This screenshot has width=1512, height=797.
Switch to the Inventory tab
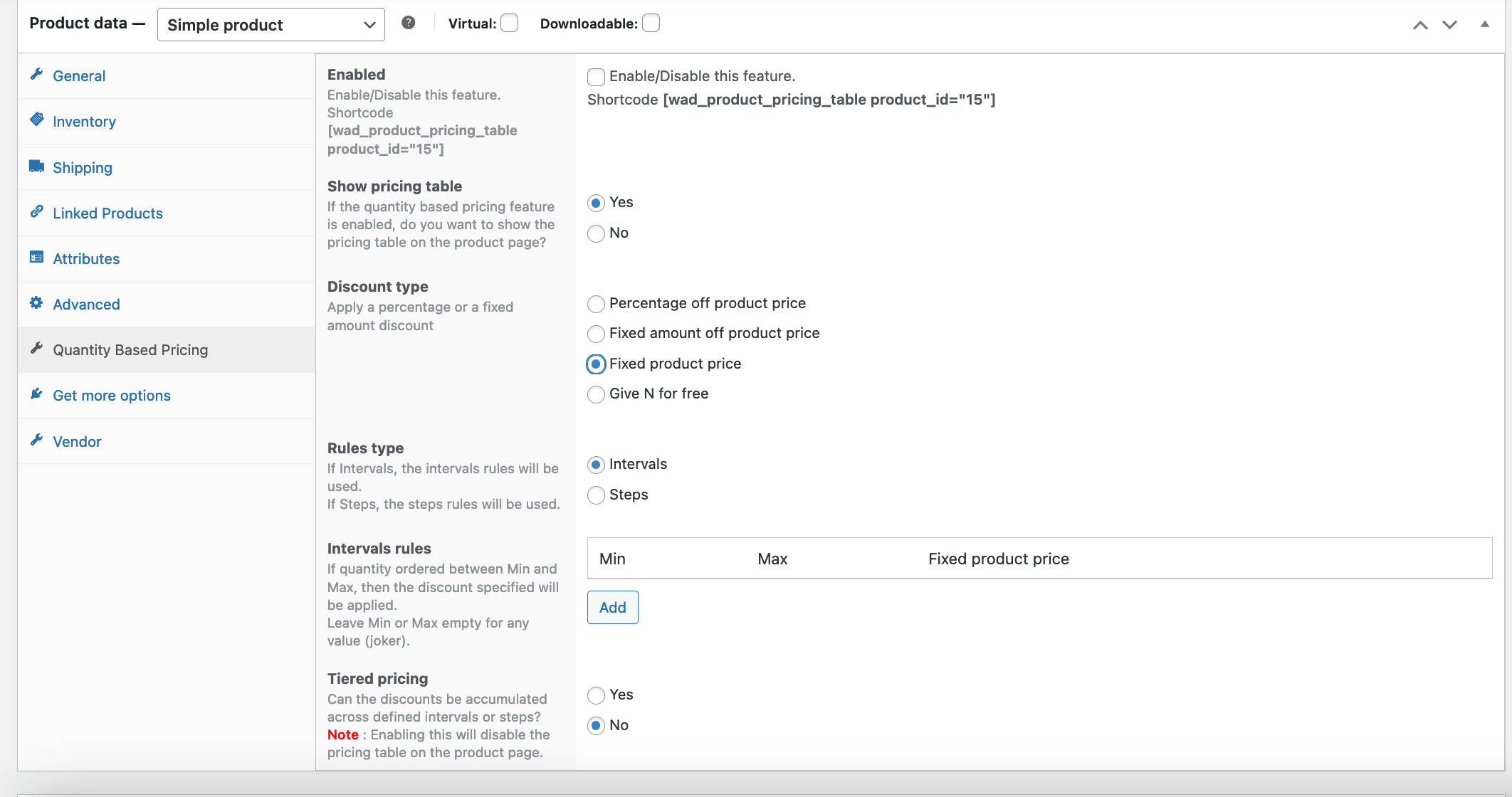pyautogui.click(x=167, y=121)
